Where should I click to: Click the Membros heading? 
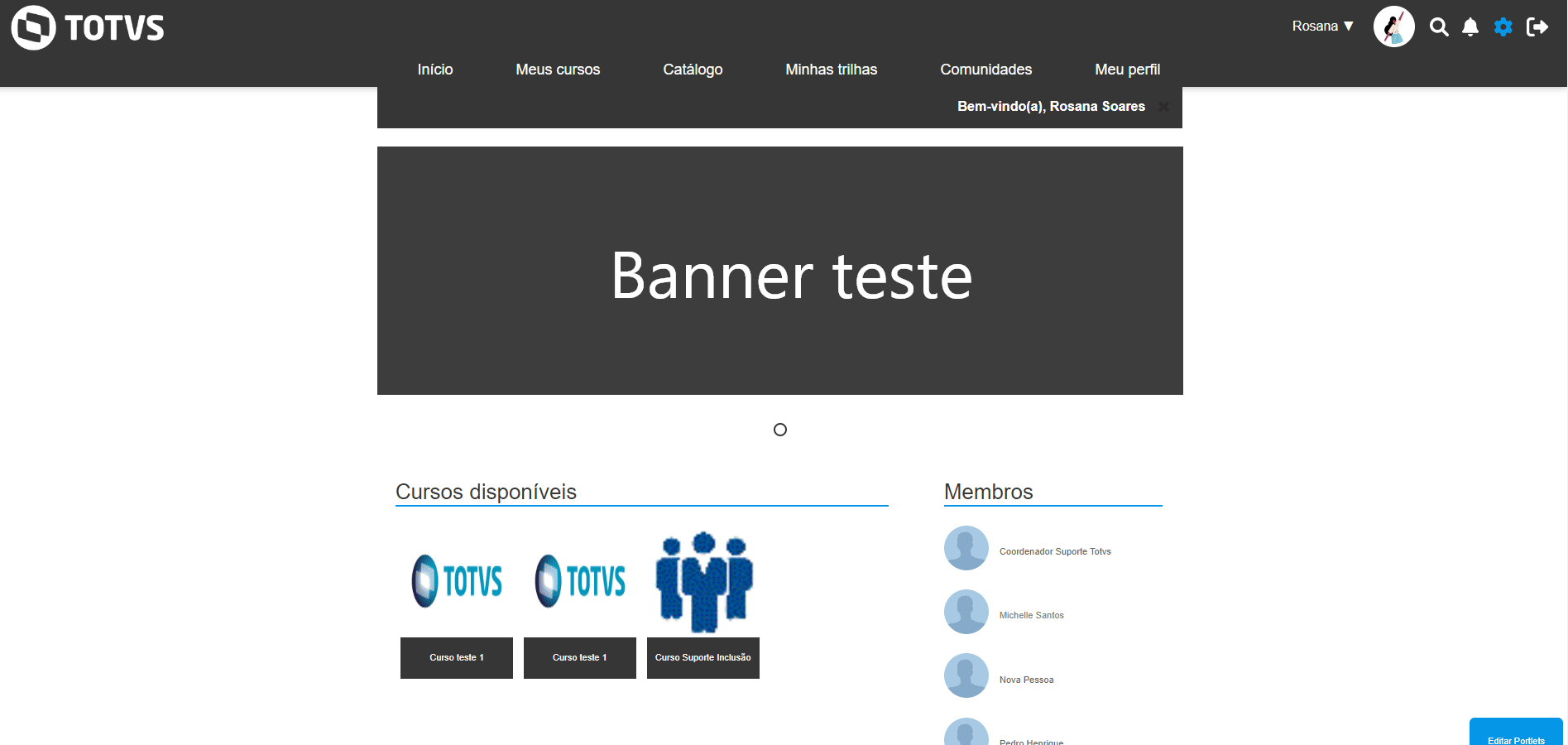click(989, 492)
